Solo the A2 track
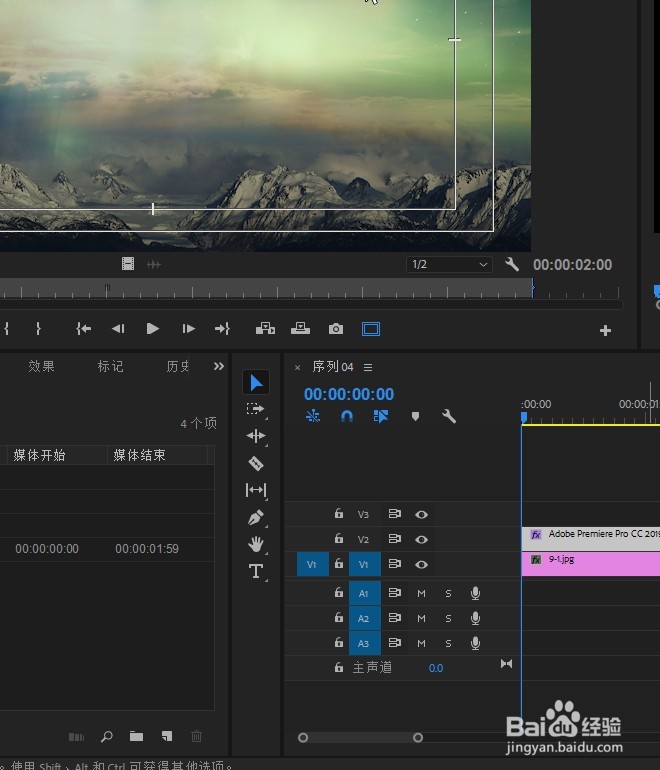 448,618
